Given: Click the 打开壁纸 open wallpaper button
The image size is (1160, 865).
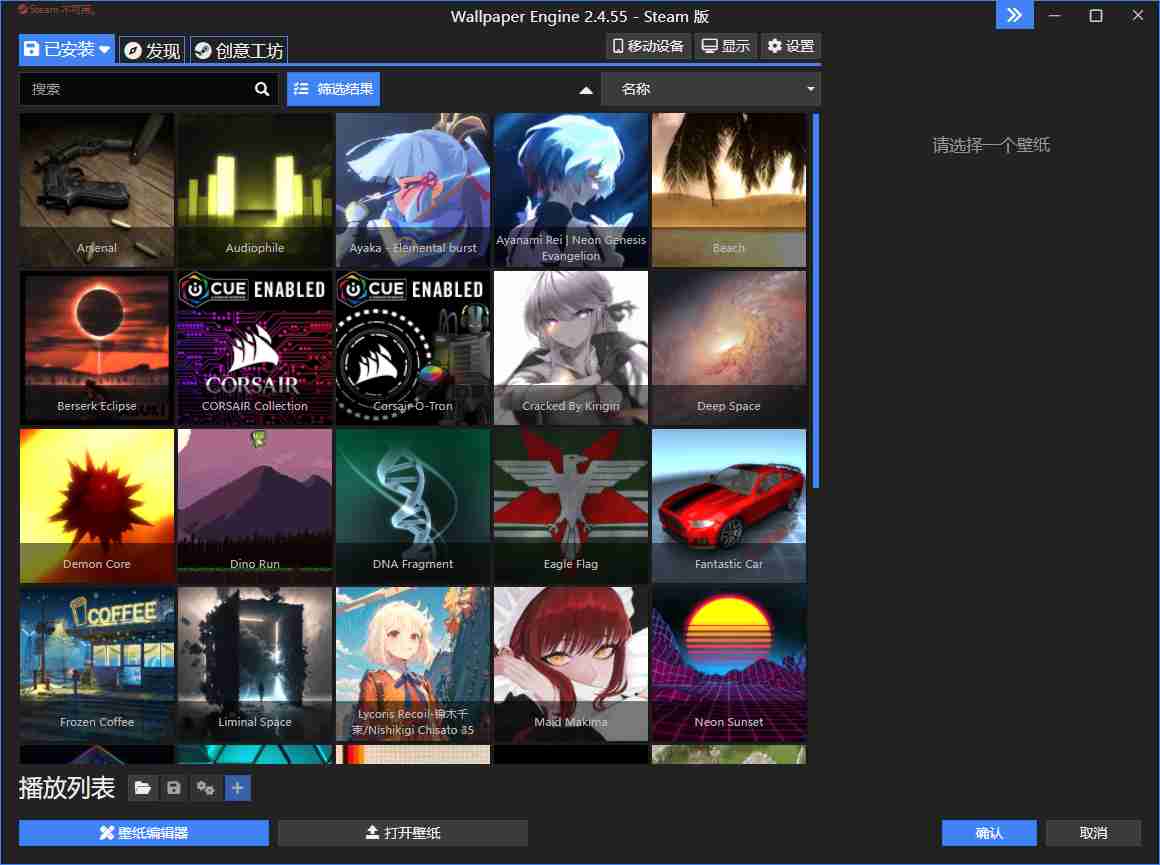Looking at the screenshot, I should coord(402,833).
